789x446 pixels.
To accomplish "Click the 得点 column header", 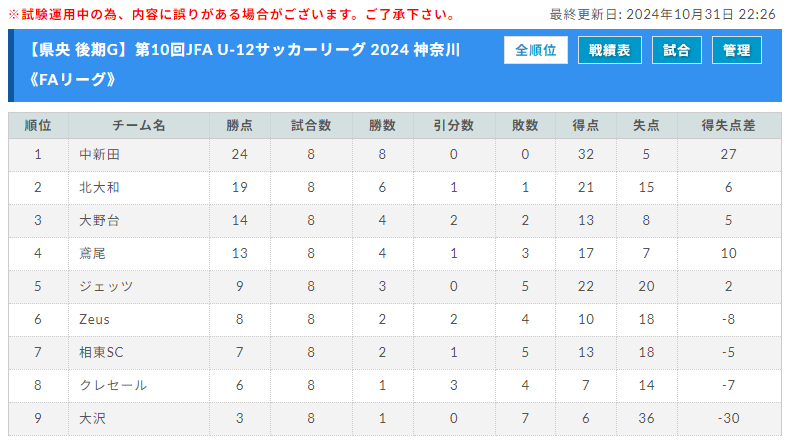I will click(586, 125).
